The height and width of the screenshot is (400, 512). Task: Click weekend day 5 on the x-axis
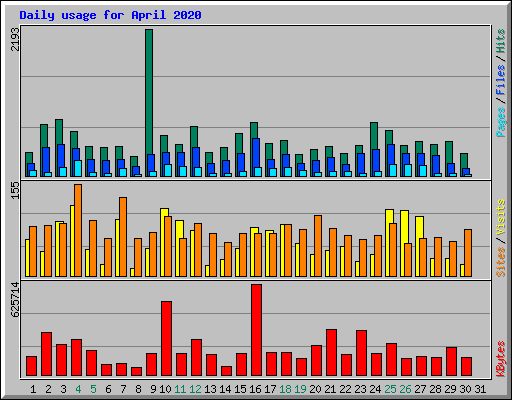[x=93, y=389]
